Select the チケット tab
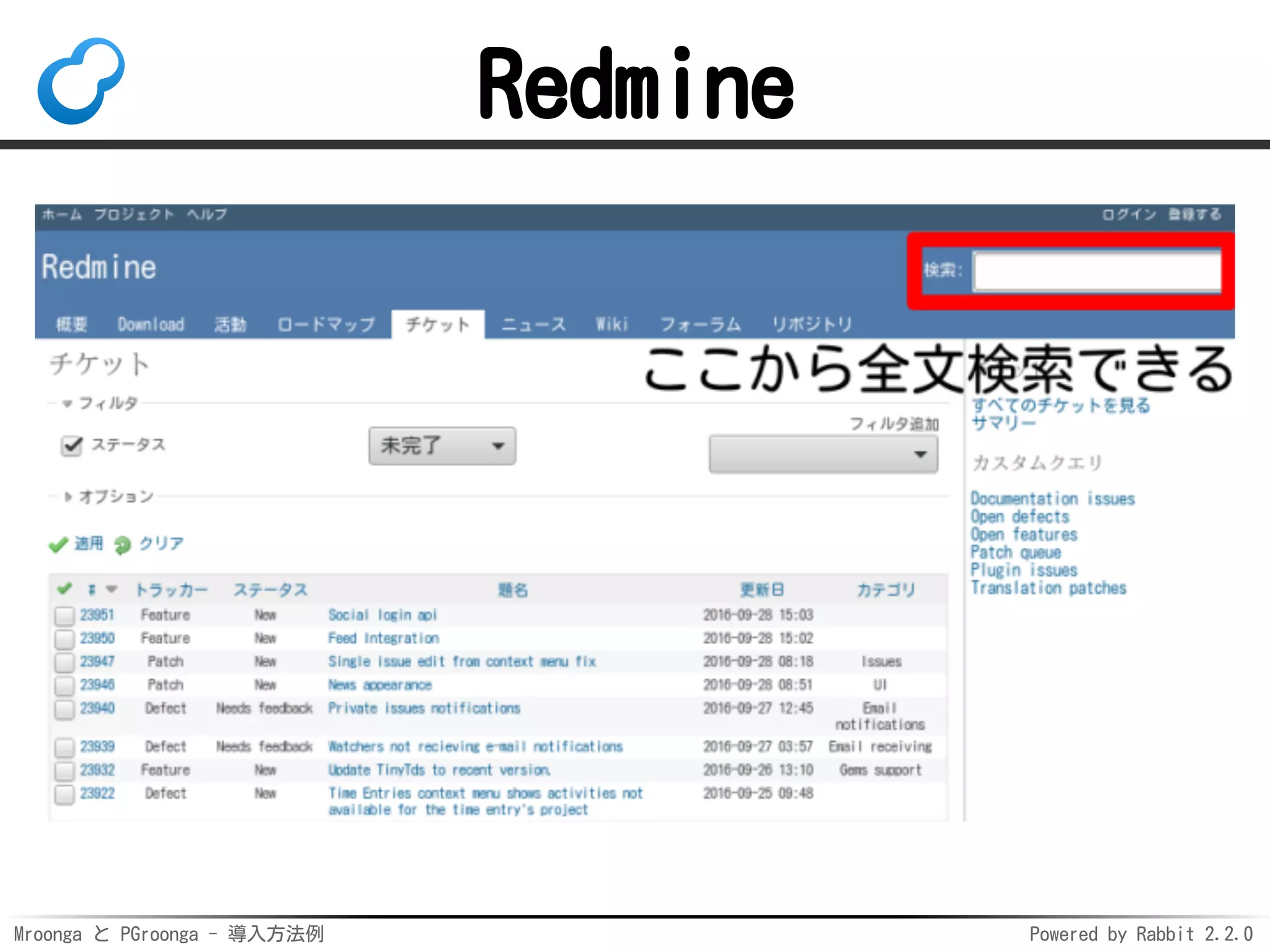Viewport: 1270px width, 952px height. [x=438, y=324]
